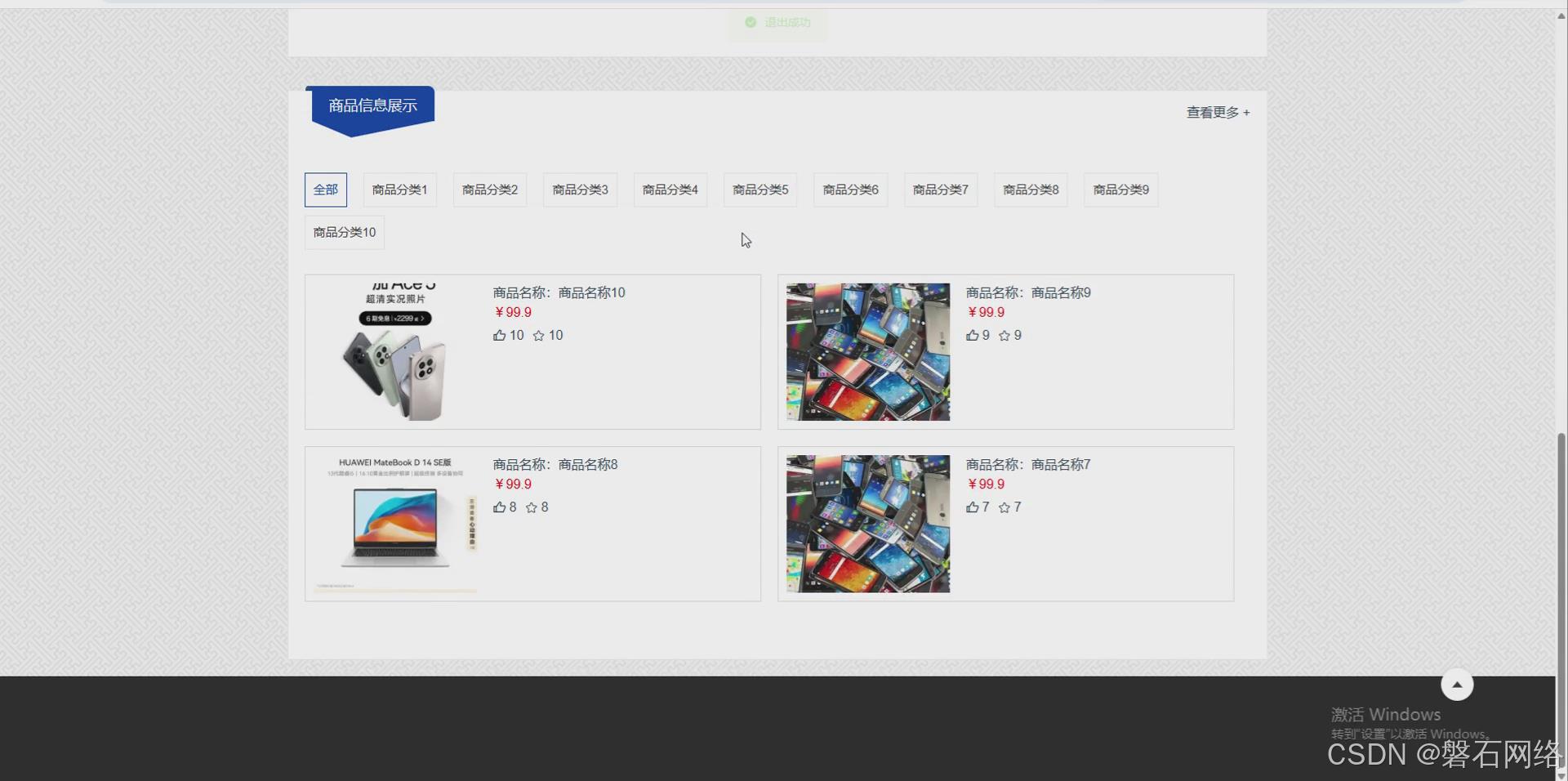Click the page vertical scrollbar thumb
This screenshot has height=781, width=1568.
[x=1561, y=600]
